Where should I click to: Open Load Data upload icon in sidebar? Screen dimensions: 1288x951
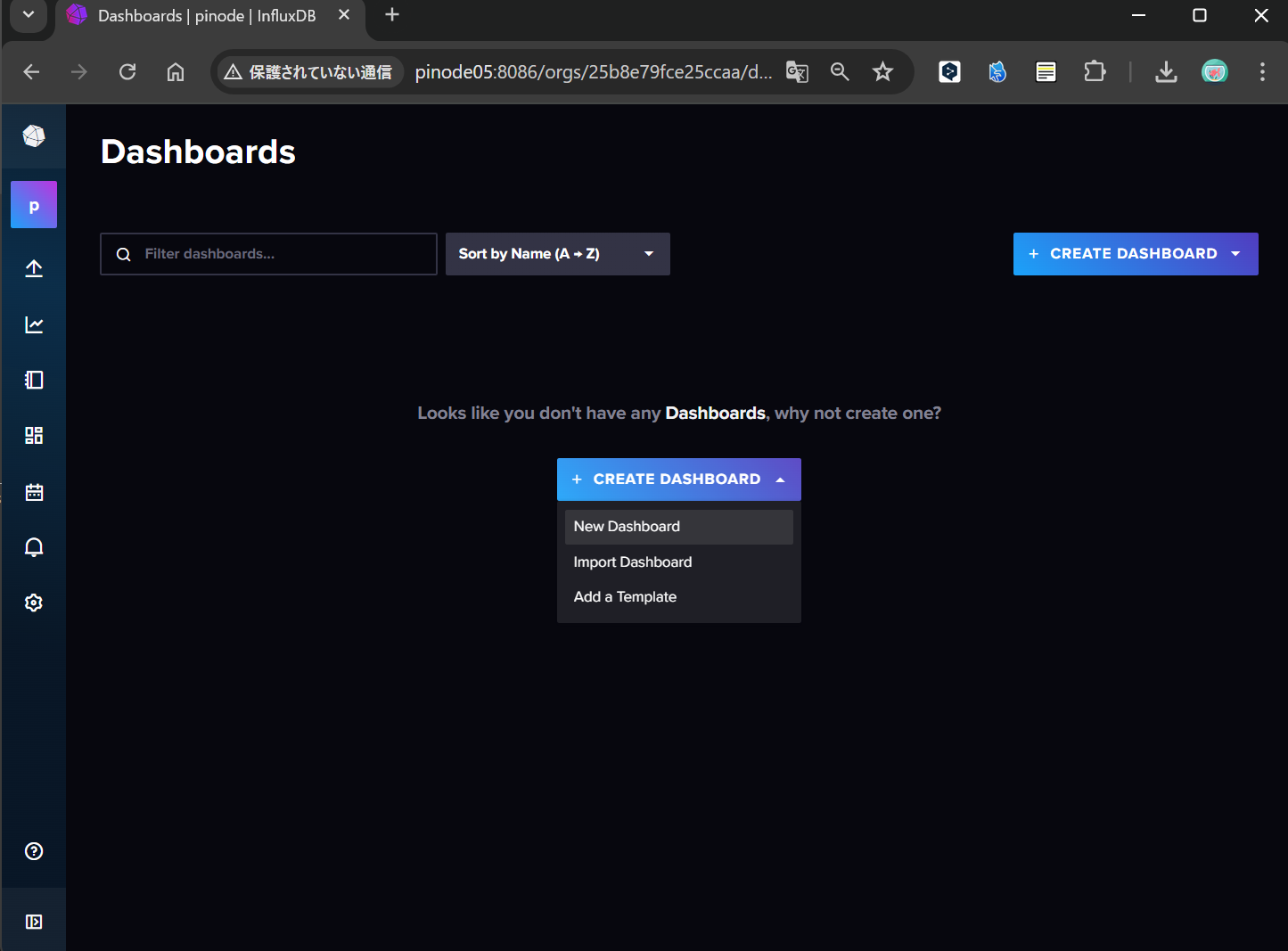[x=34, y=269]
